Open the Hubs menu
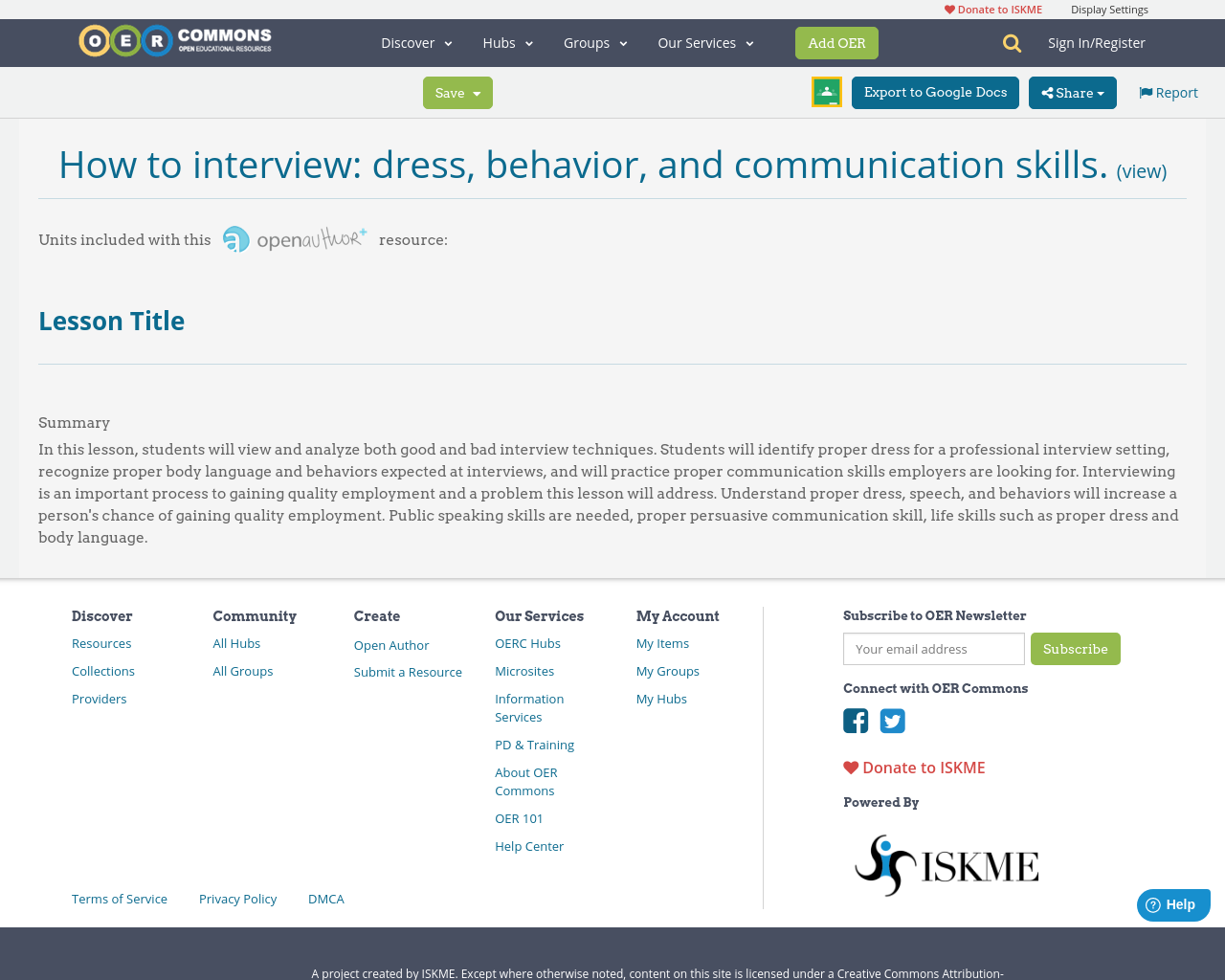The width and height of the screenshot is (1225, 980). click(x=508, y=42)
